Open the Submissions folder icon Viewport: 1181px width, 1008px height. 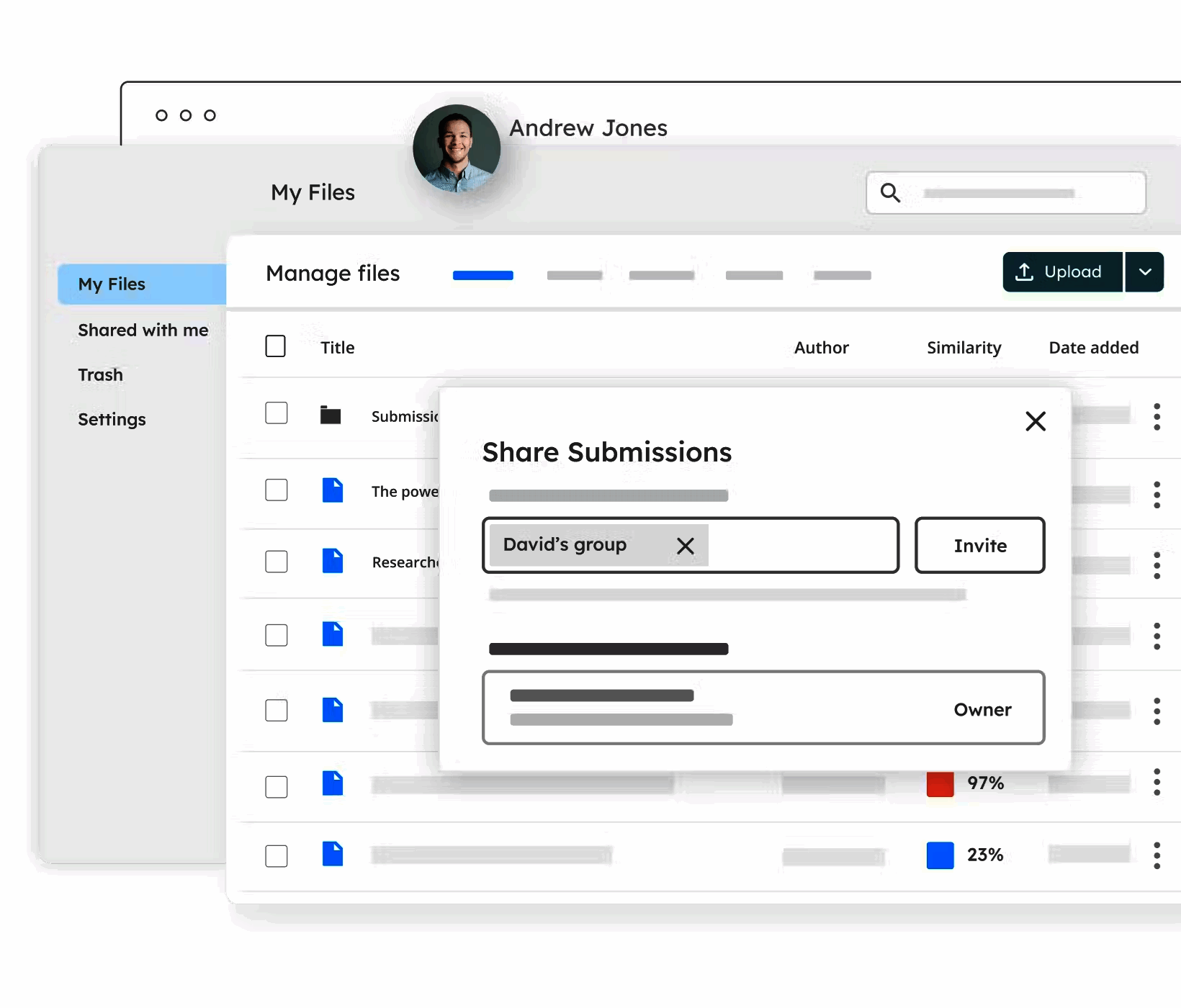pyautogui.click(x=331, y=415)
